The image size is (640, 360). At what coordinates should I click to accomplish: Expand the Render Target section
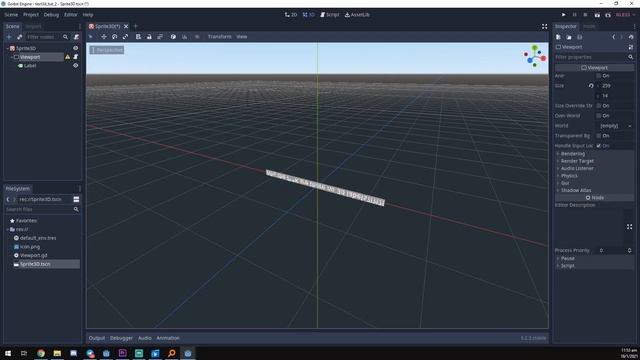(x=594, y=161)
